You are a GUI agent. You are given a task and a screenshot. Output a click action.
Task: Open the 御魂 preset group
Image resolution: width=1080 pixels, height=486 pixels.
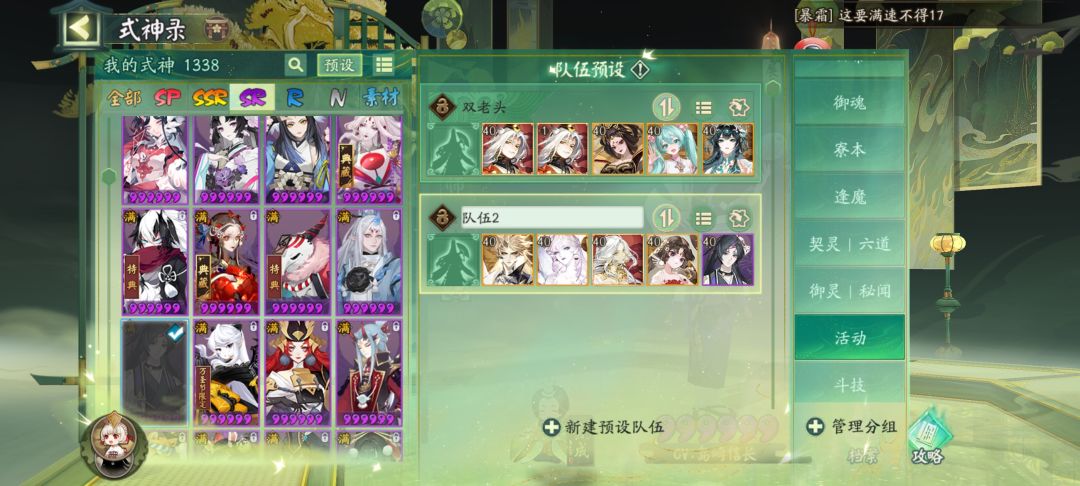click(x=849, y=102)
